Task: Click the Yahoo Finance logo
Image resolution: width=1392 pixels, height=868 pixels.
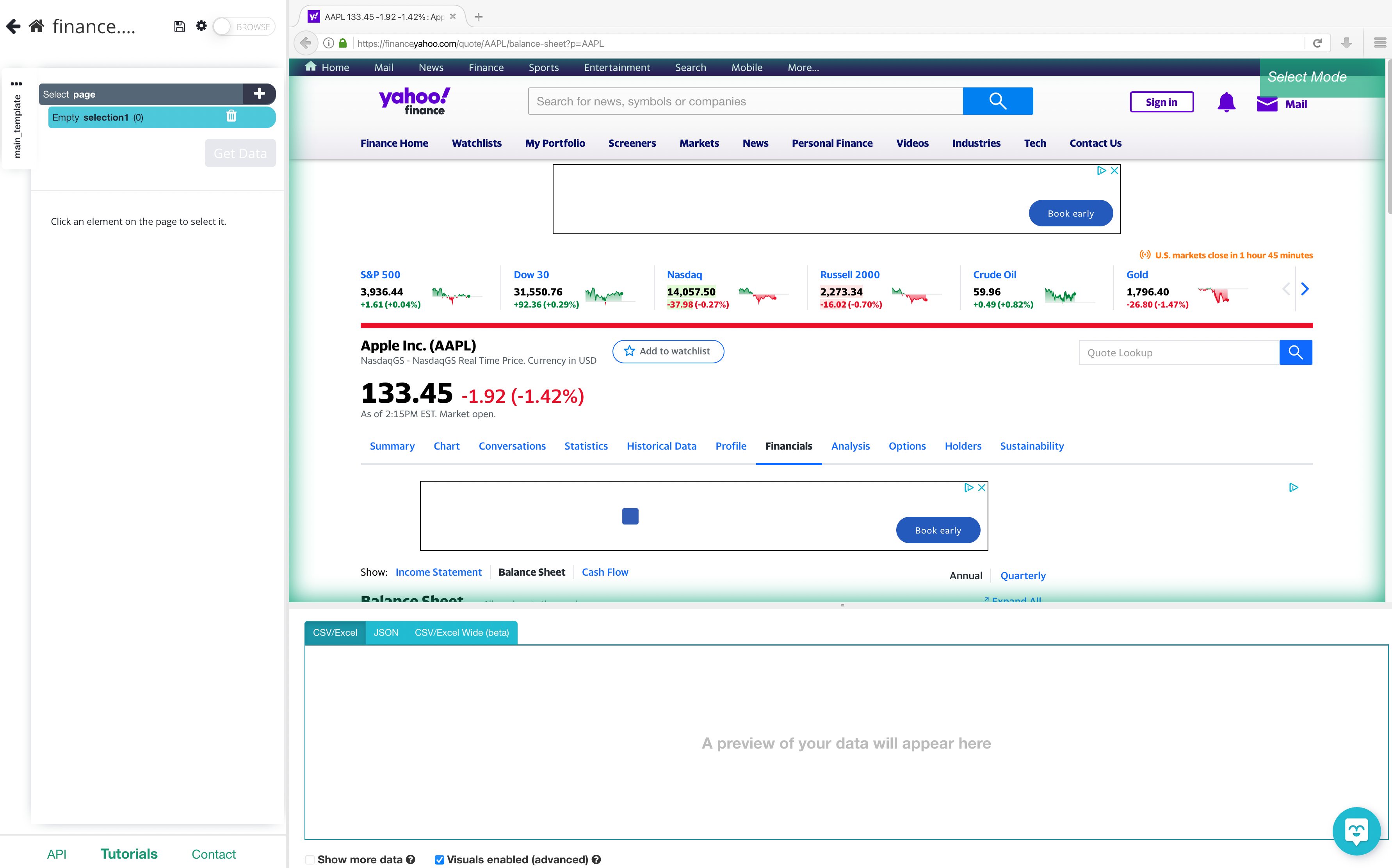Action: click(x=415, y=101)
